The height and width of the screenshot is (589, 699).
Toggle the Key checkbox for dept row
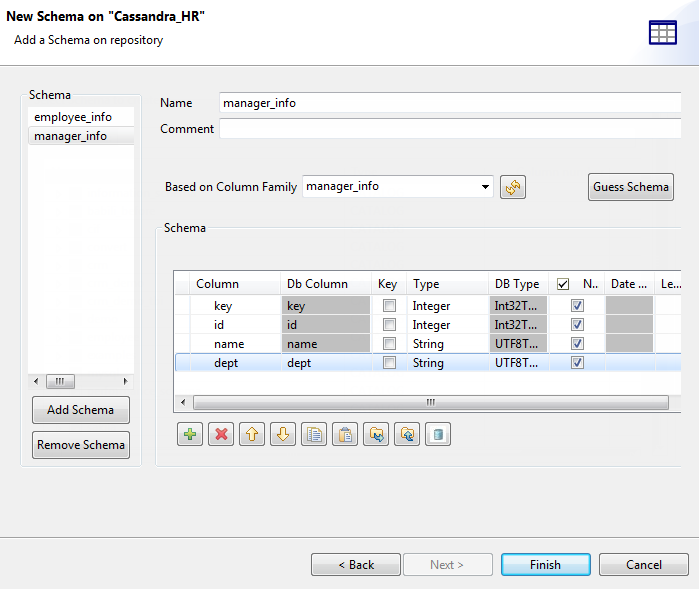tap(389, 363)
